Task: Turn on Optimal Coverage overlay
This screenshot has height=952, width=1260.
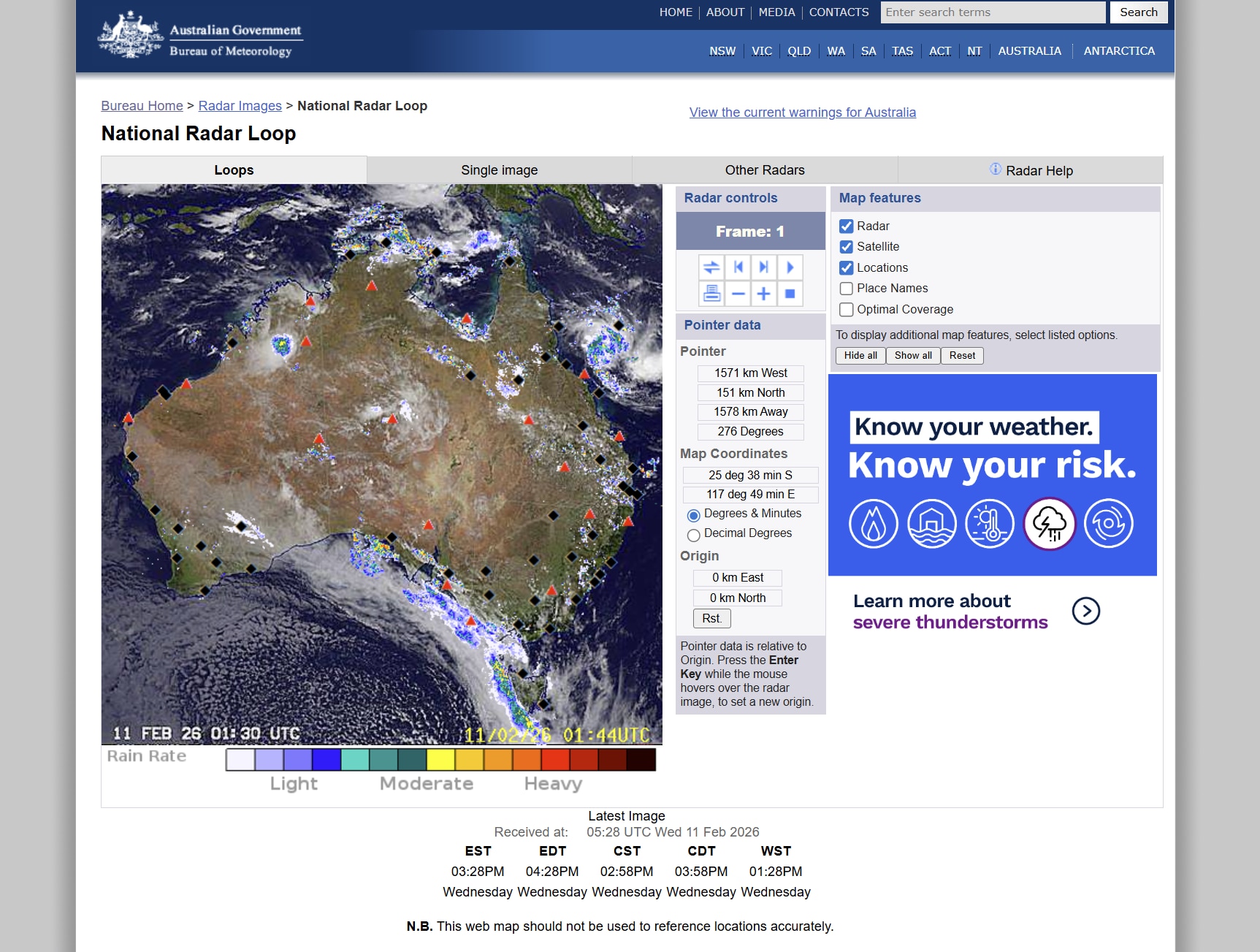Action: pos(847,310)
